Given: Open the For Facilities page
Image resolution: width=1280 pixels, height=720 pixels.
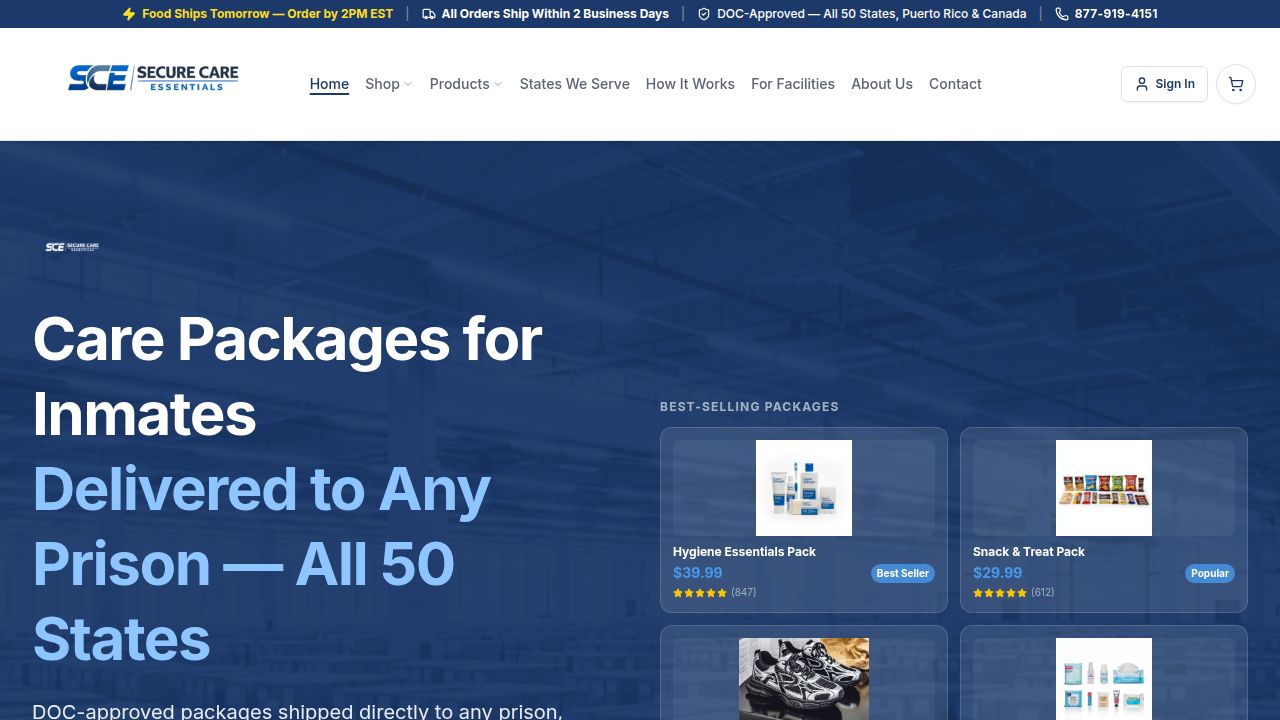Looking at the screenshot, I should coord(793,84).
